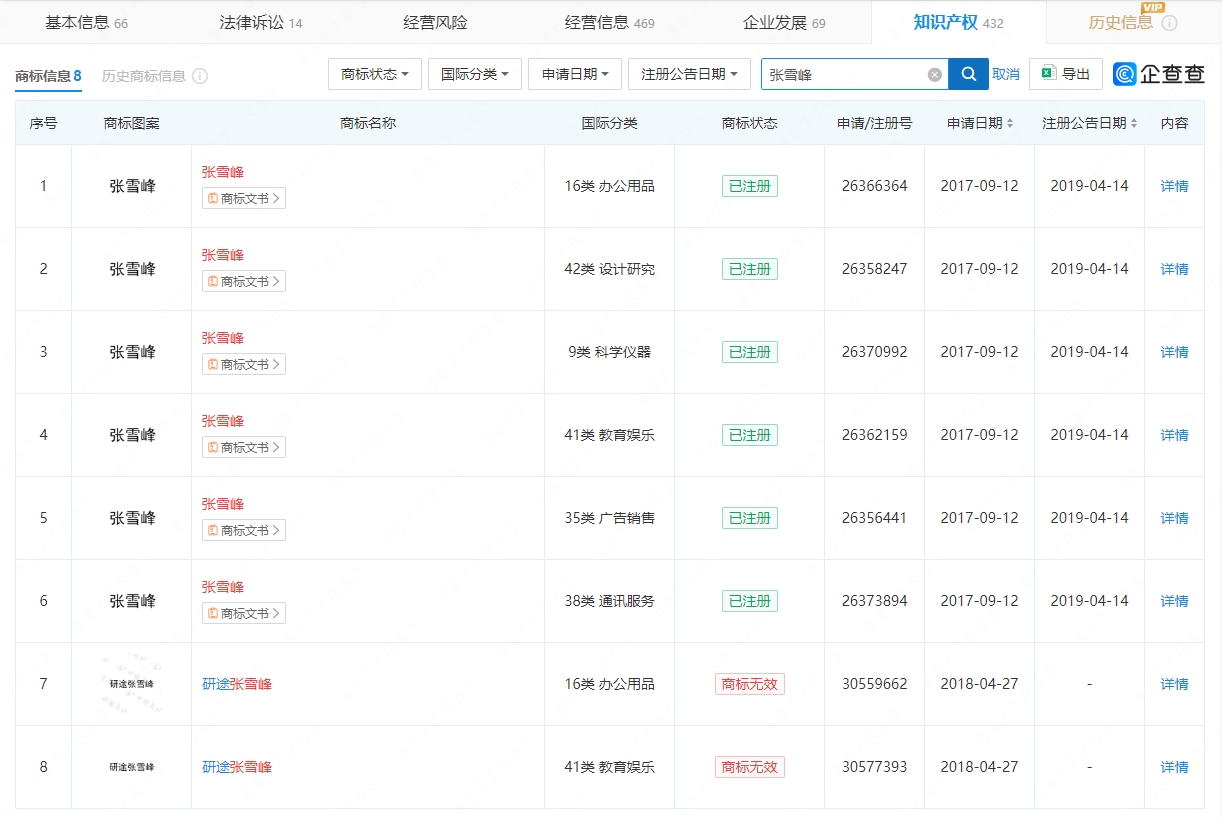Select registration number 26366364
1222x818 pixels.
point(875,186)
